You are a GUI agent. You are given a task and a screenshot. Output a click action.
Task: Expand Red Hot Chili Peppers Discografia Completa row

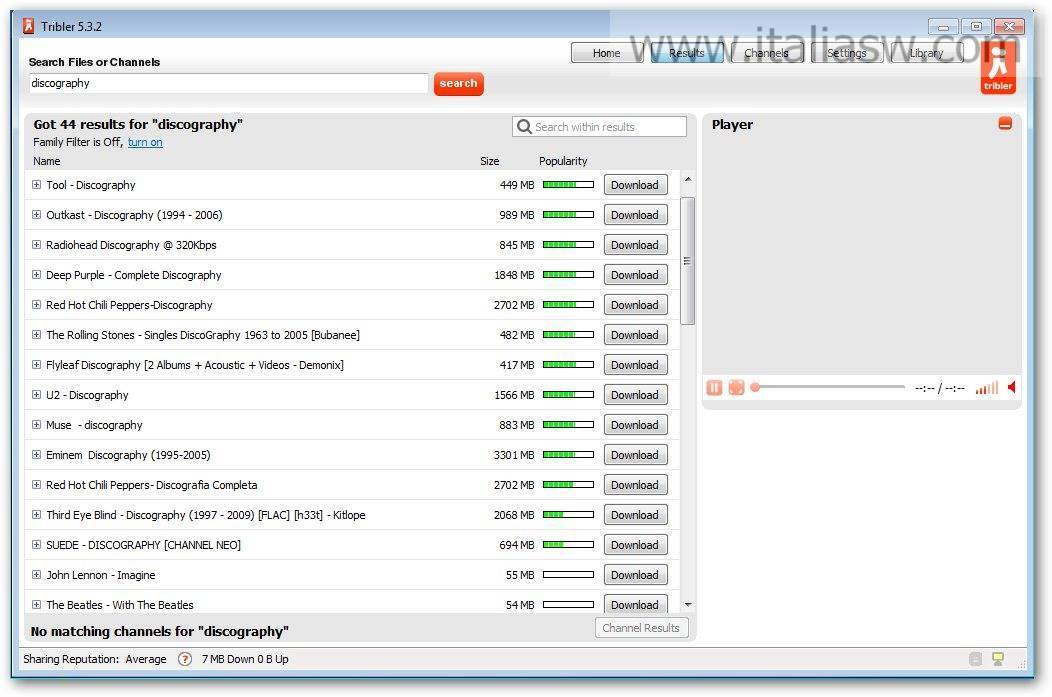[x=36, y=484]
